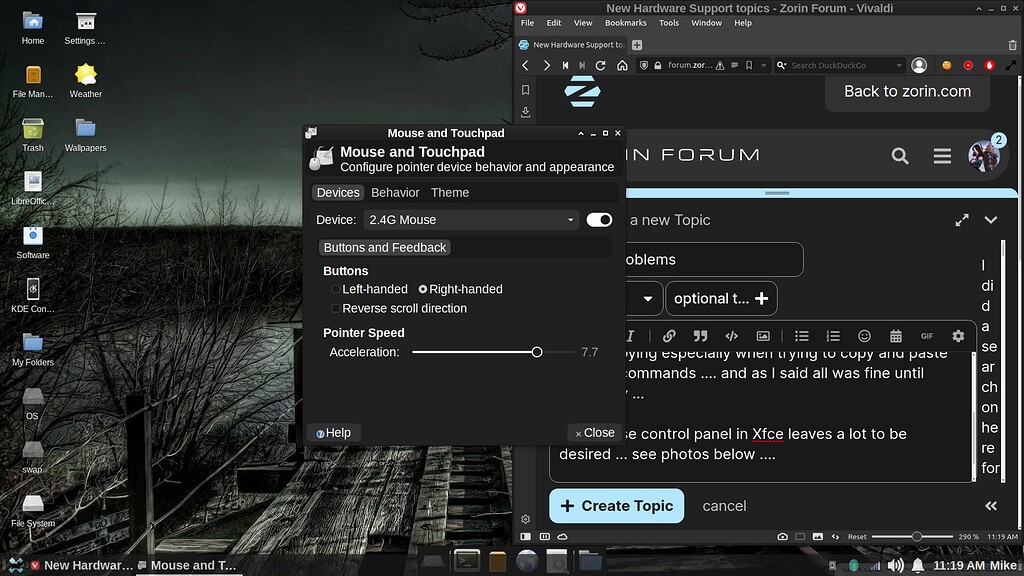1024x576 pixels.
Task: Switch to the Behavior tab
Action: 395,192
